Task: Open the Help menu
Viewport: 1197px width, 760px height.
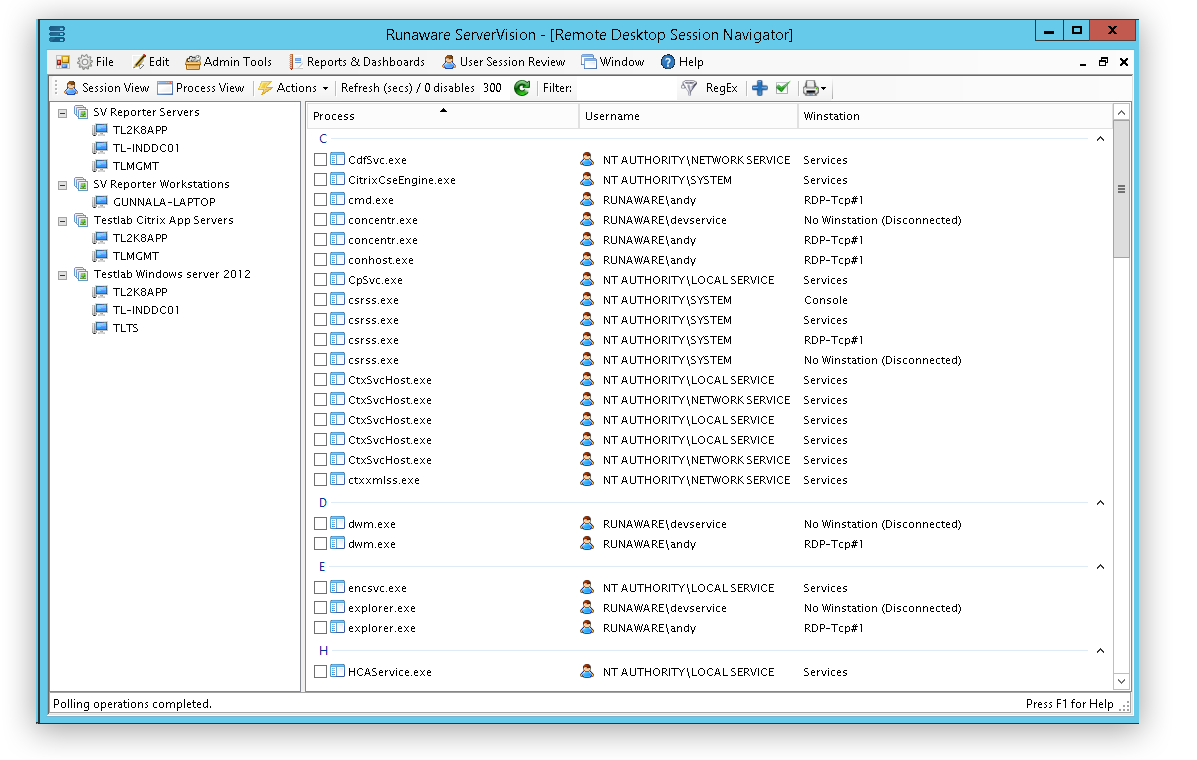Action: click(682, 62)
